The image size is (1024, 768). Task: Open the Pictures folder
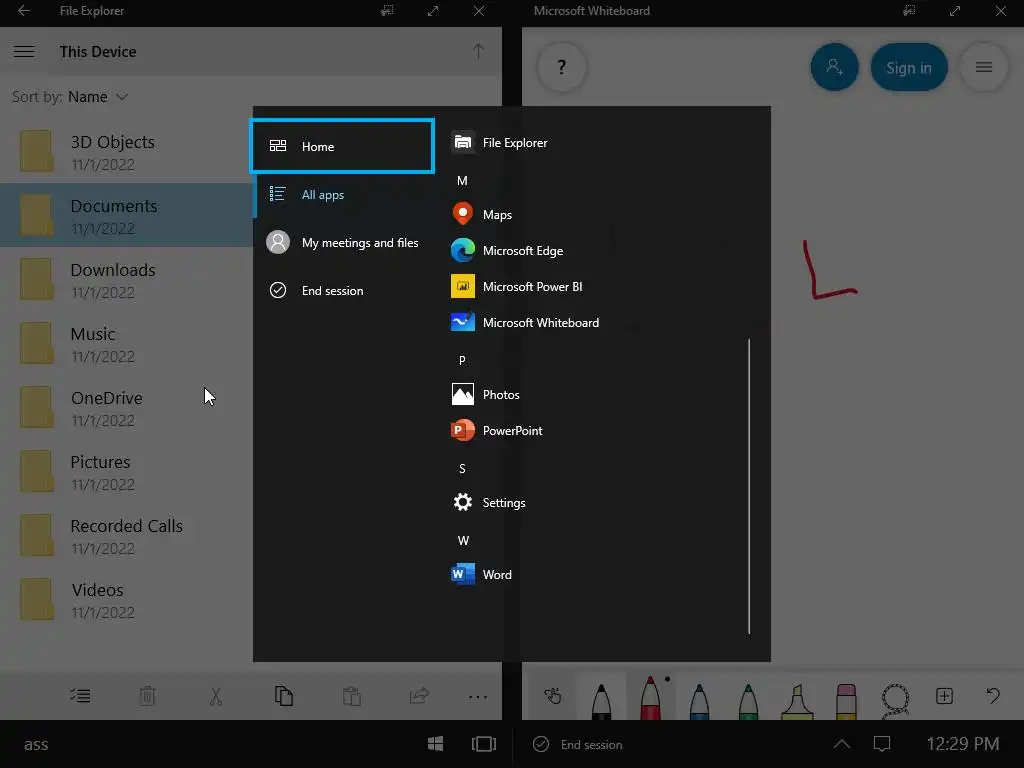(127, 472)
